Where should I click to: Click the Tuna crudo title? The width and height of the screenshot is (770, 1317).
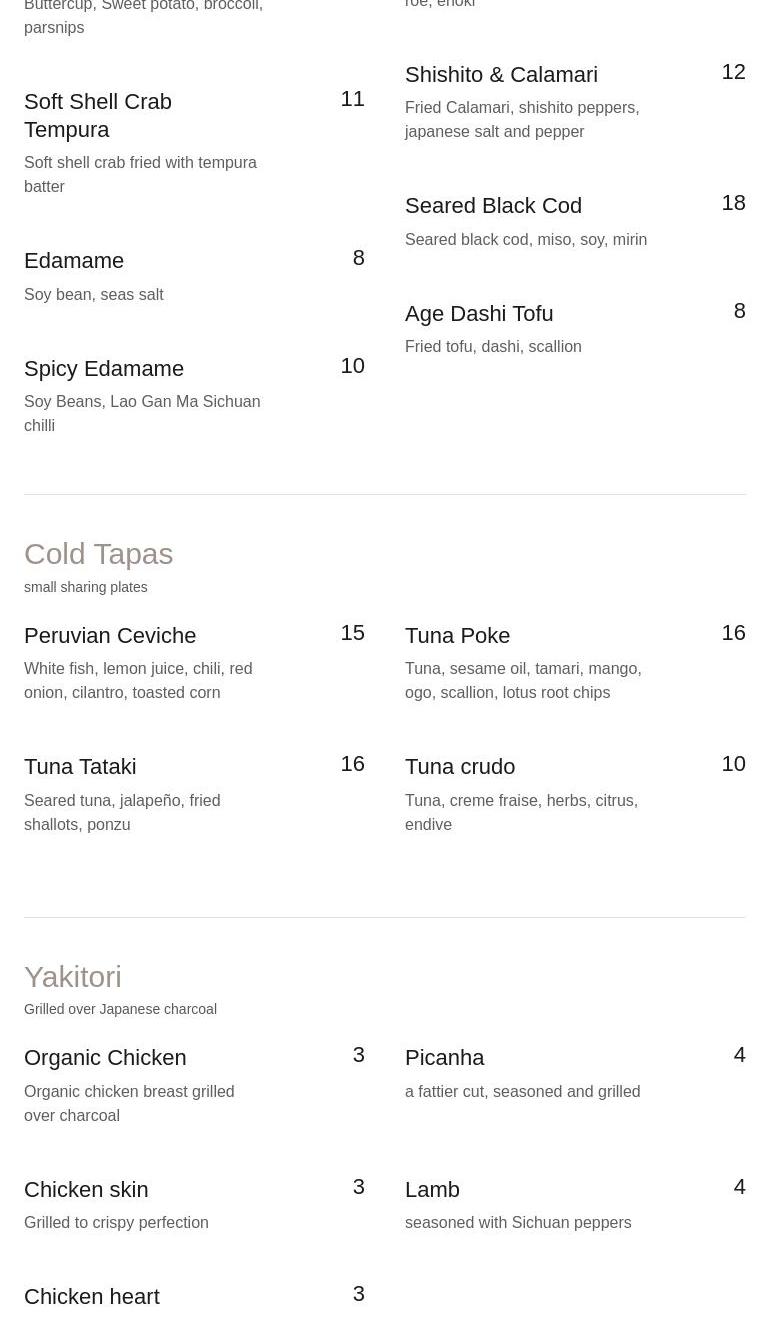click(460, 767)
